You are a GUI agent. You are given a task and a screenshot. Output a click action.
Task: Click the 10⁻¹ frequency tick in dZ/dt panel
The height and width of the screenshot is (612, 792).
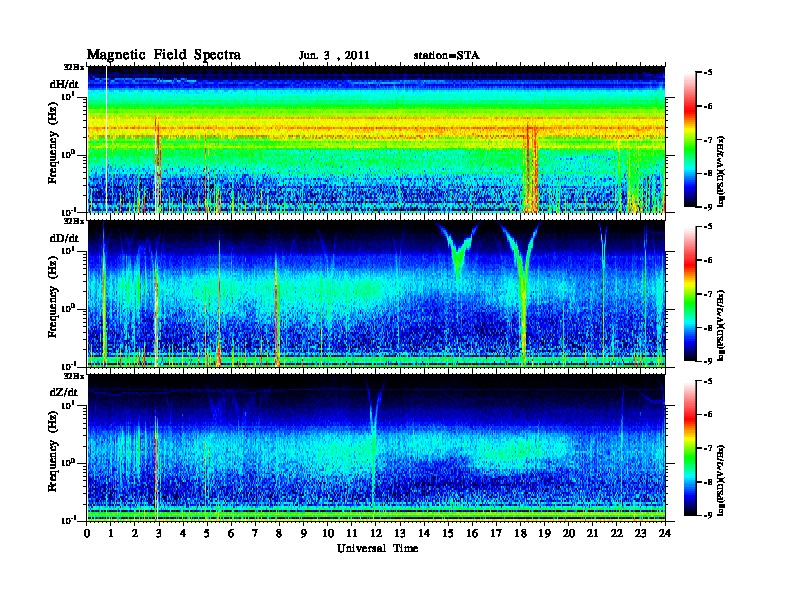pos(68,520)
